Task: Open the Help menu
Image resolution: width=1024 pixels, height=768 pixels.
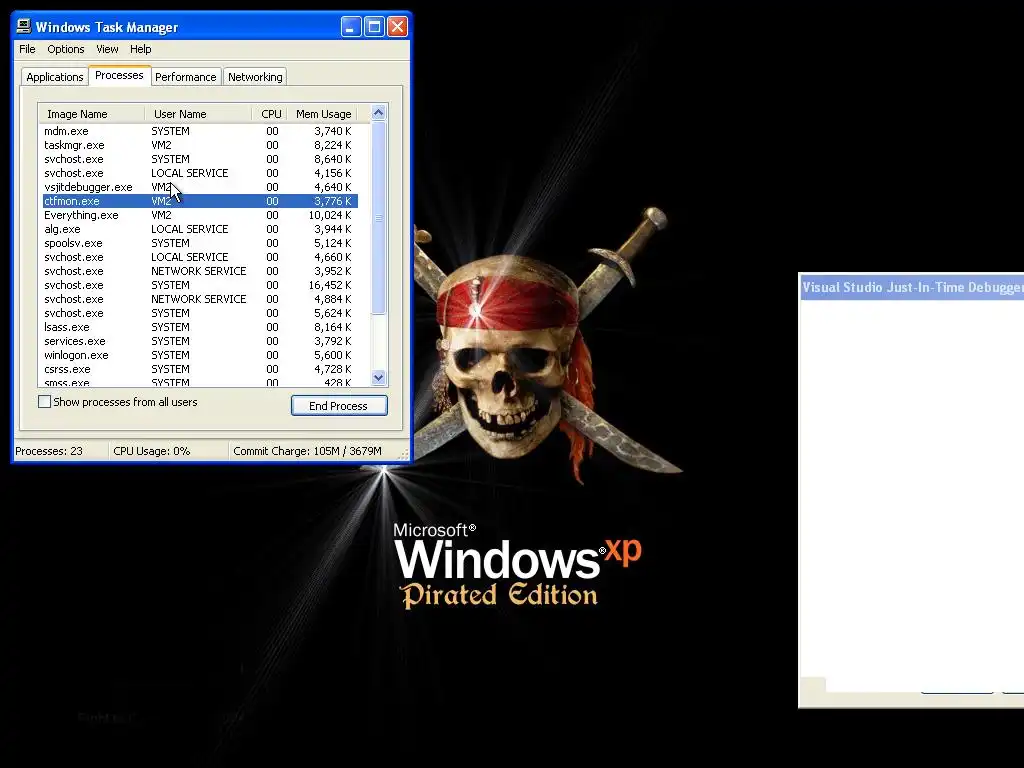Action: pos(140,49)
